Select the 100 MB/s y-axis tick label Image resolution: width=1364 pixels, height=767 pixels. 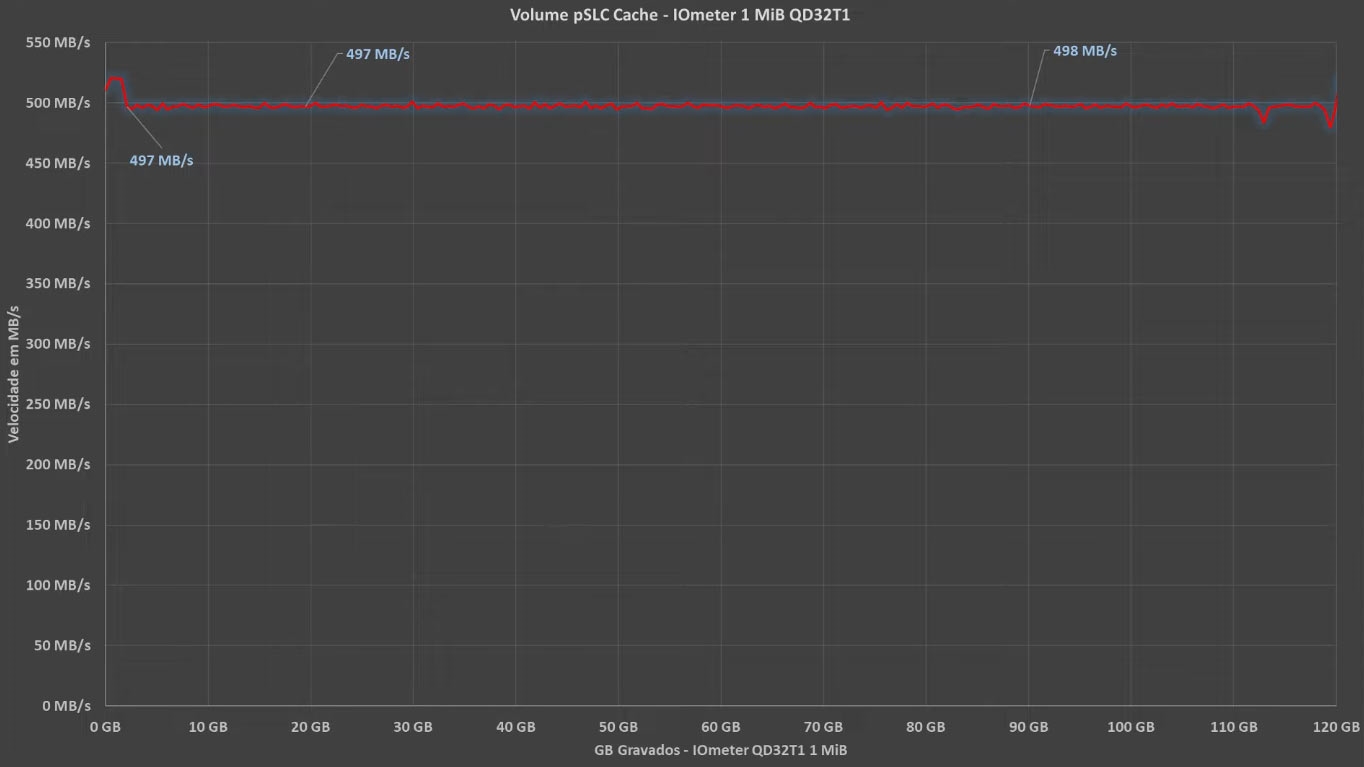coord(58,585)
